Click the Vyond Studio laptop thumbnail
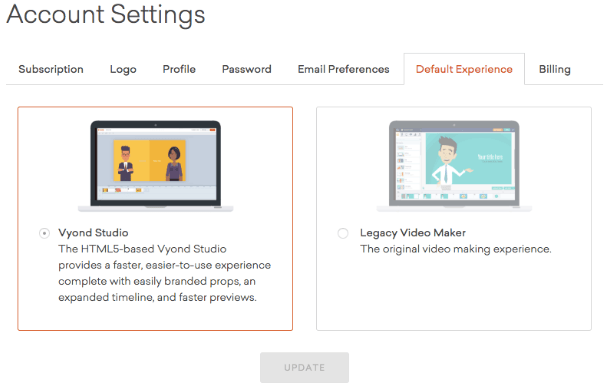Screen dimensions: 608x388 click(x=155, y=166)
